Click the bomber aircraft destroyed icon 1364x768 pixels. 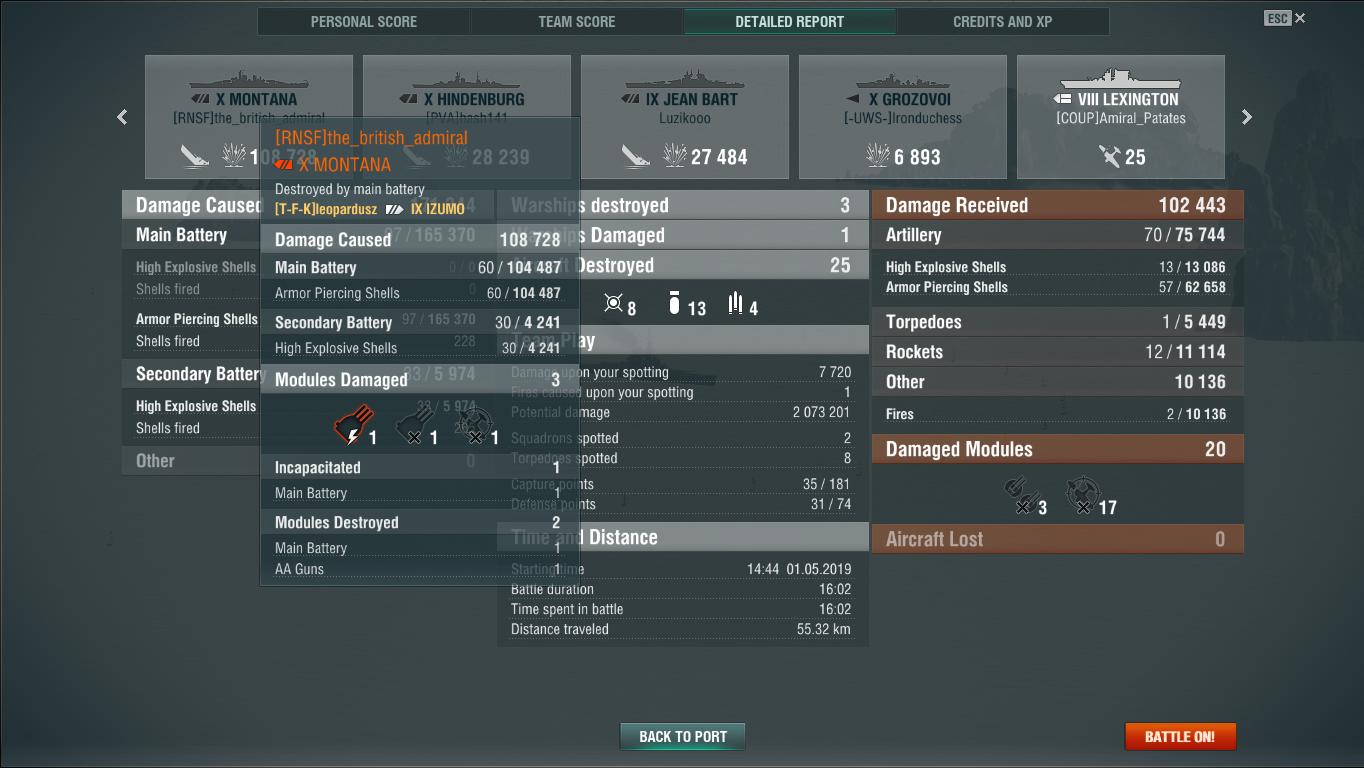[675, 303]
